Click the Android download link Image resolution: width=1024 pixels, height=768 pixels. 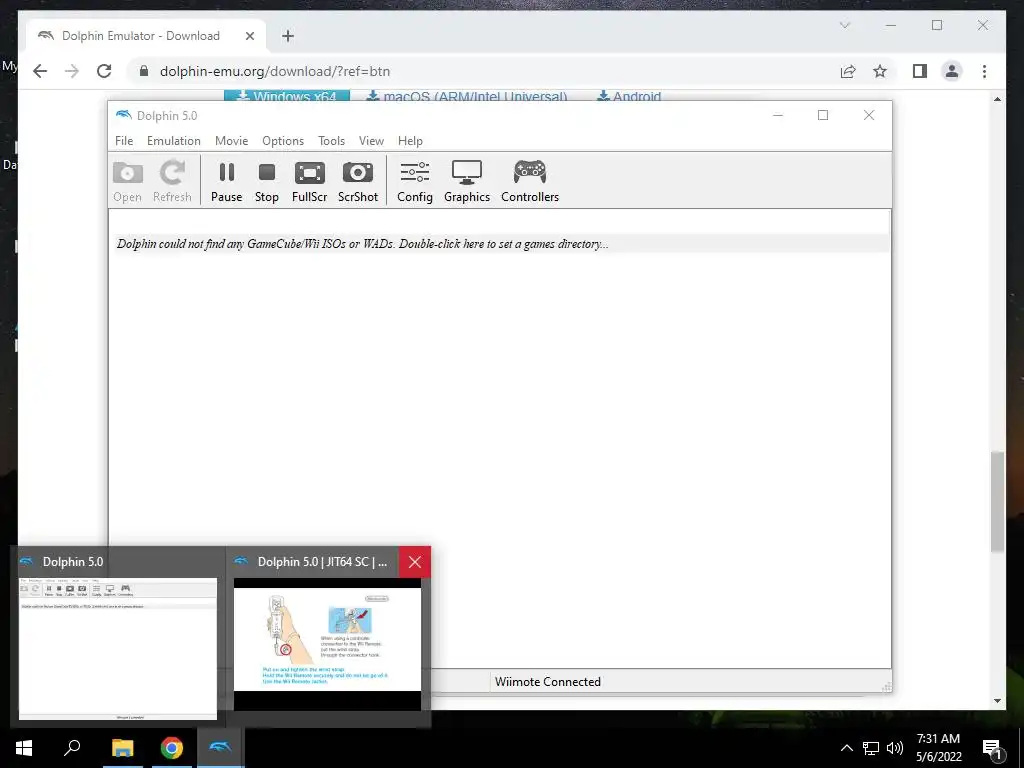629,96
